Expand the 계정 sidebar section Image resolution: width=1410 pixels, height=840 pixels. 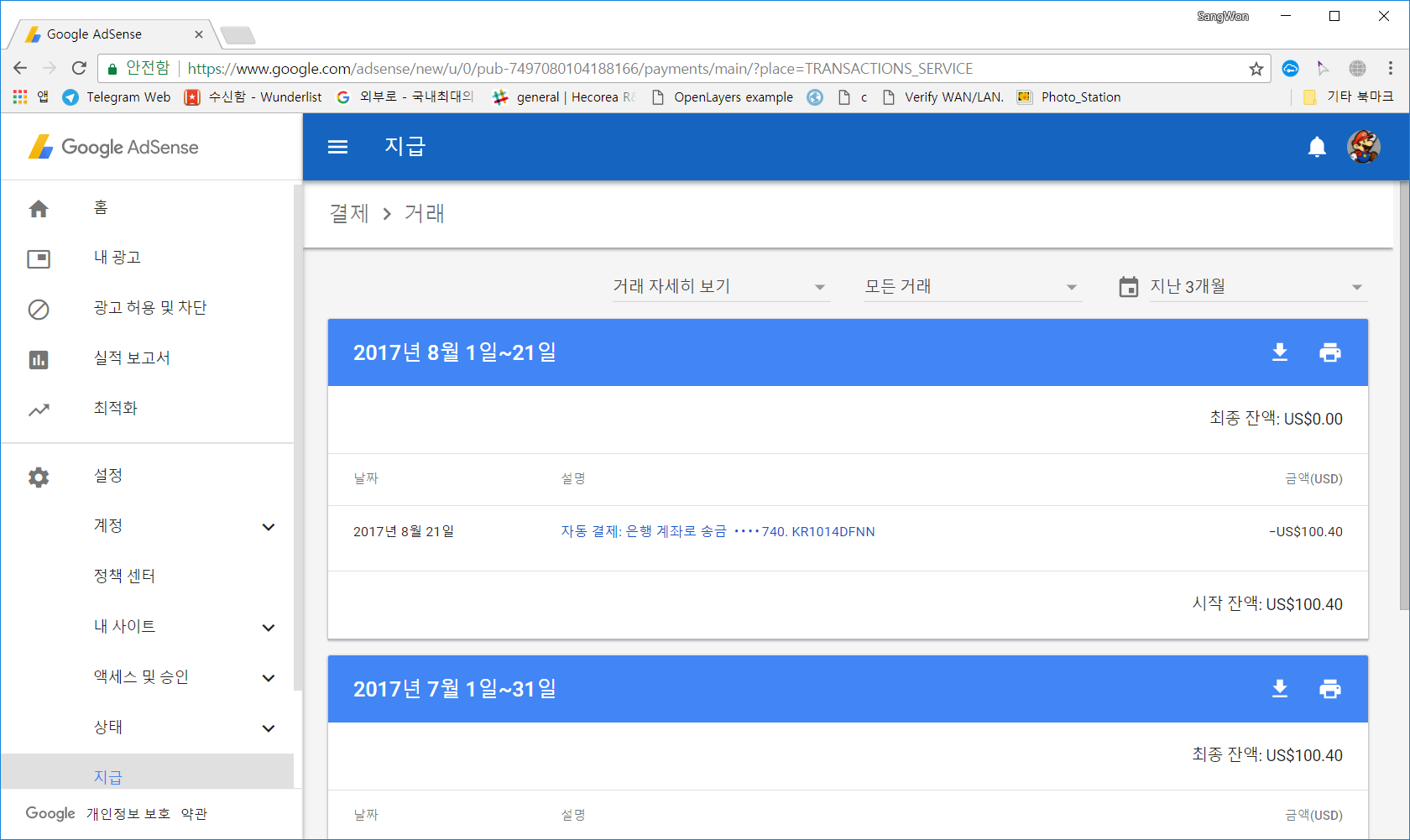click(x=268, y=527)
